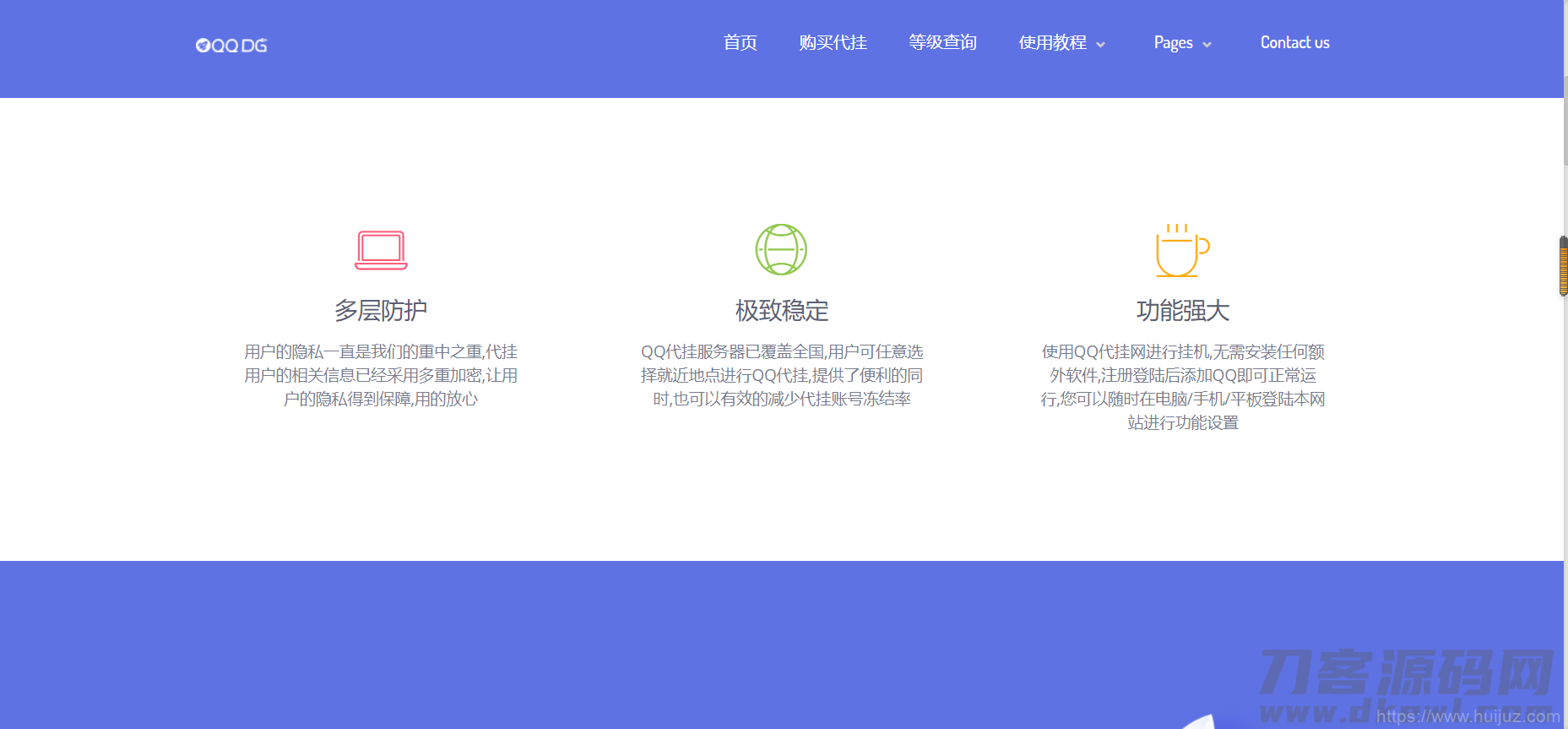This screenshot has width=1568, height=729.
Task: Select the 多层防护 heading
Action: [381, 310]
